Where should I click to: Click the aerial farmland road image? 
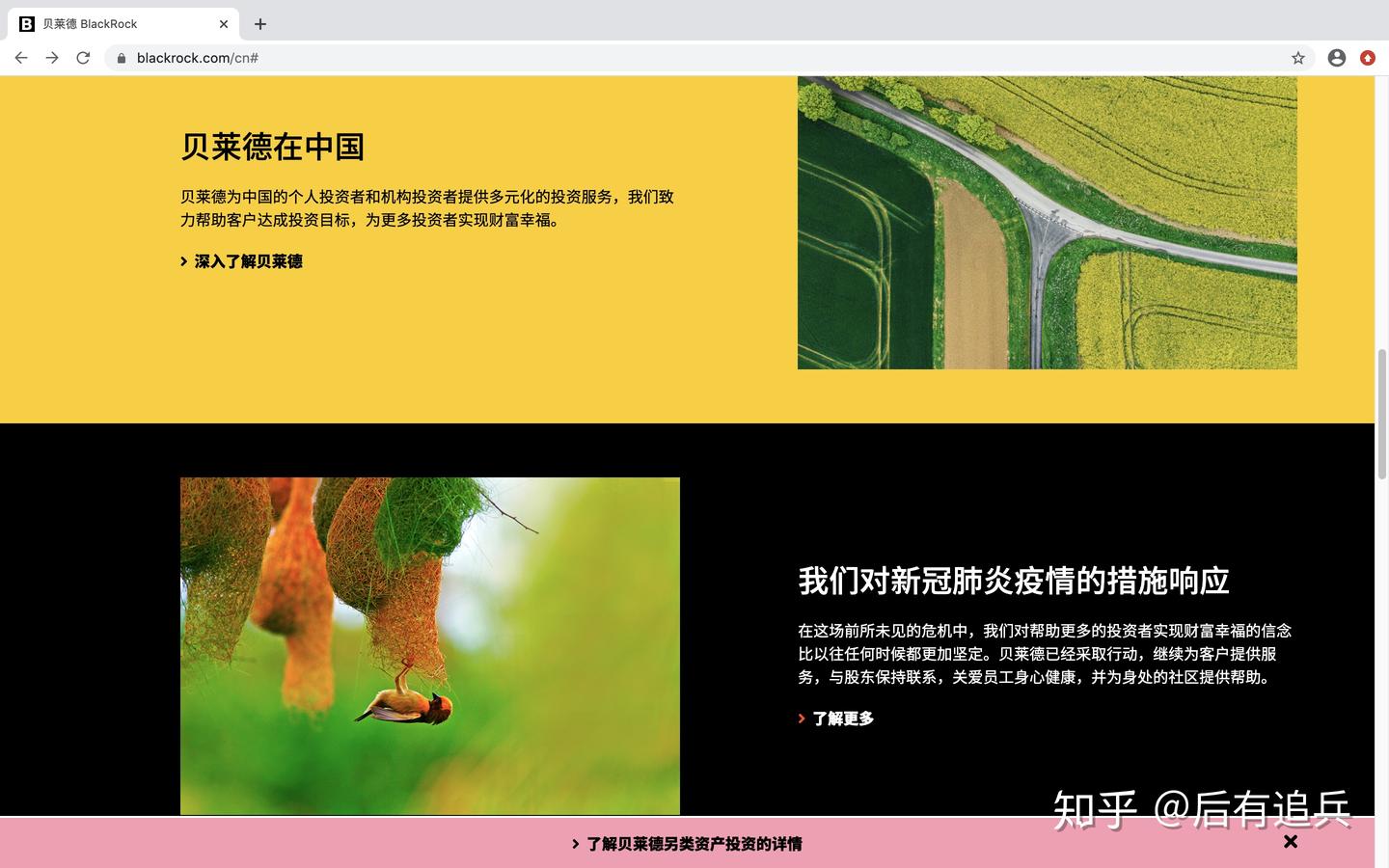(x=1048, y=222)
